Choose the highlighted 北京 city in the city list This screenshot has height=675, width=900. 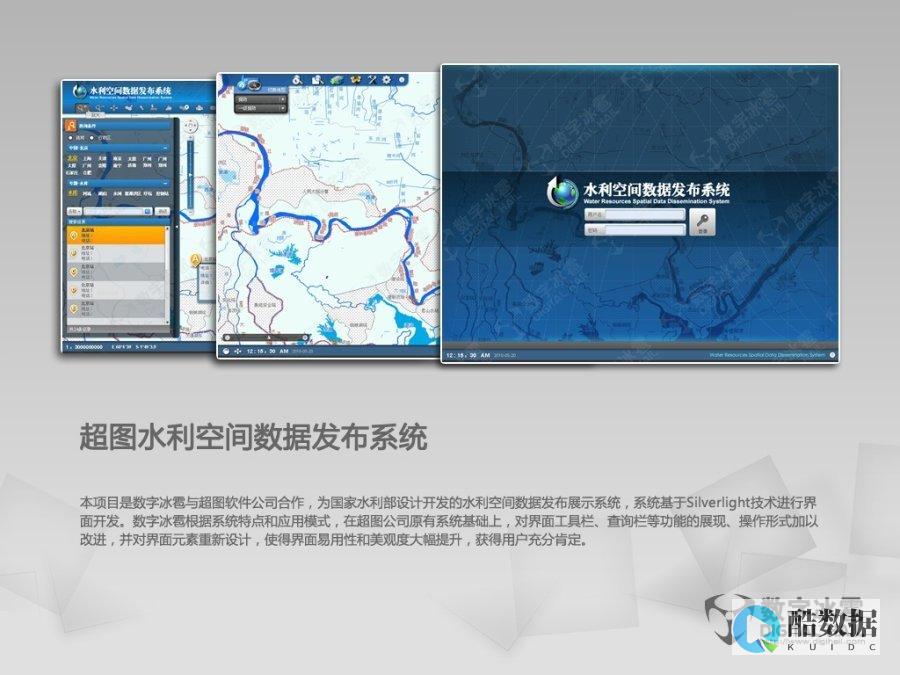(x=72, y=158)
